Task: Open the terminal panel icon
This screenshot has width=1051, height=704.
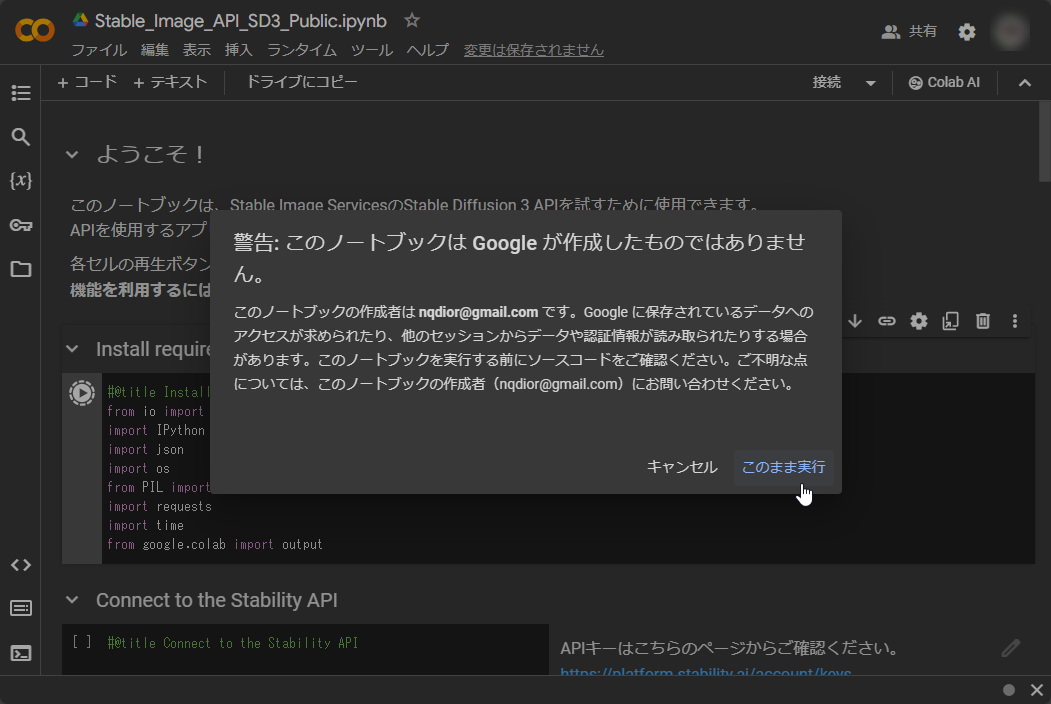Action: coord(21,651)
